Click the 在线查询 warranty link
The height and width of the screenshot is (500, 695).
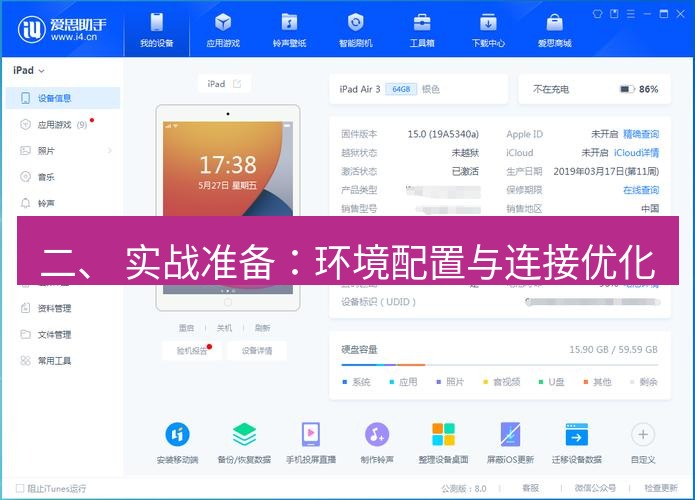[641, 190]
